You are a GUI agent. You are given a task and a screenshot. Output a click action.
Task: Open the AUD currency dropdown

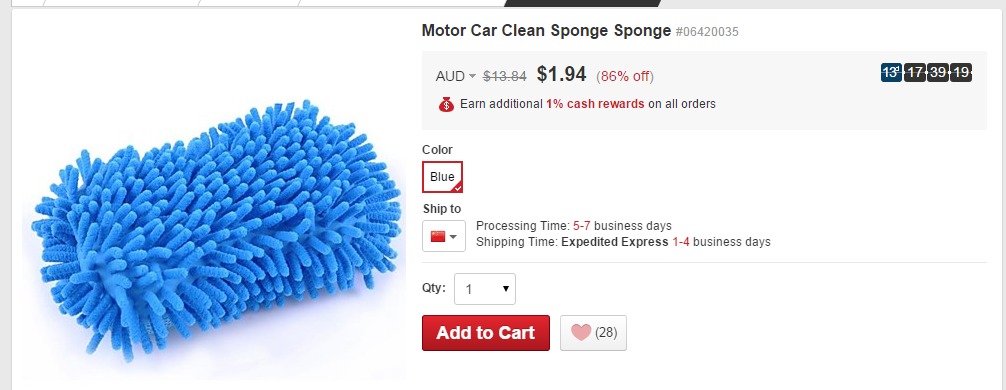pyautogui.click(x=456, y=76)
